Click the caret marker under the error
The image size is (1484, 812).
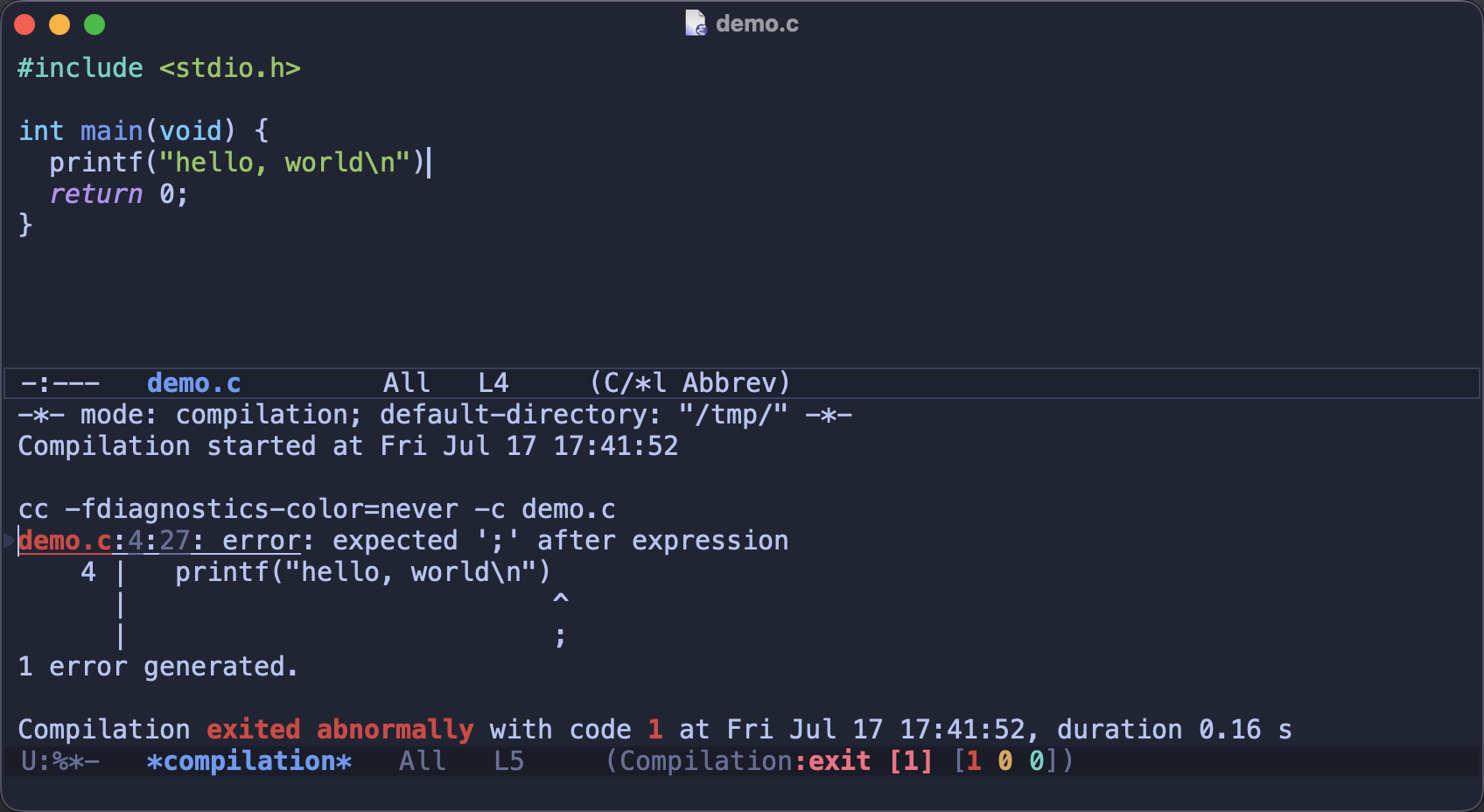tap(561, 600)
